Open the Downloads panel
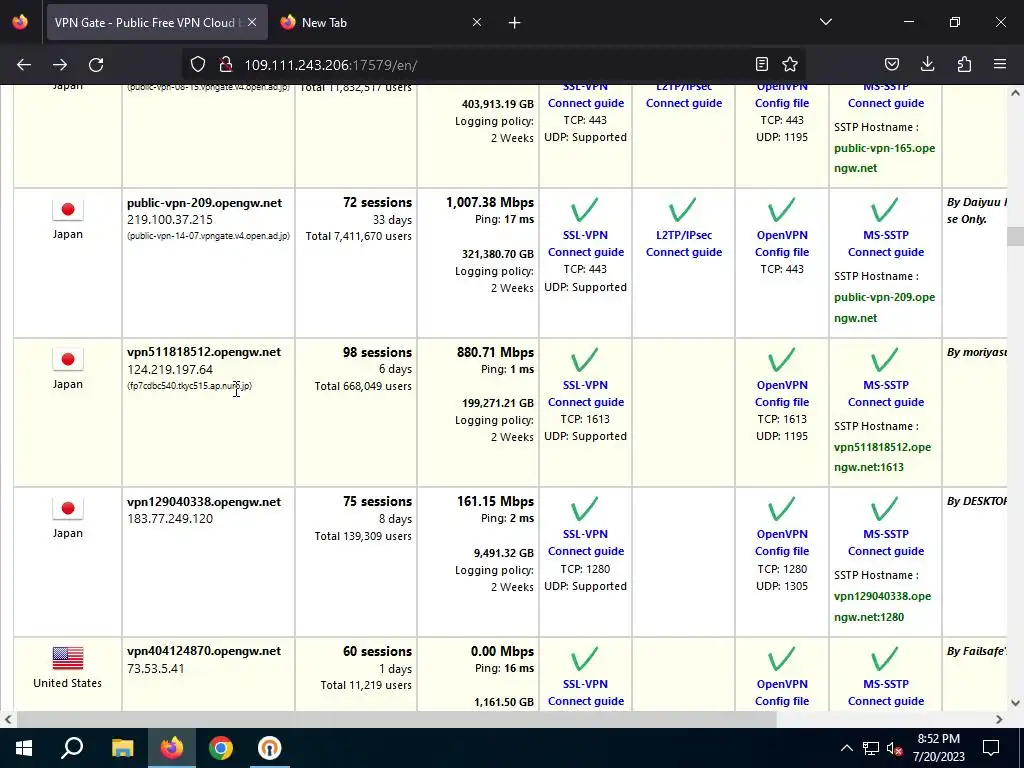The image size is (1024, 768). click(927, 64)
